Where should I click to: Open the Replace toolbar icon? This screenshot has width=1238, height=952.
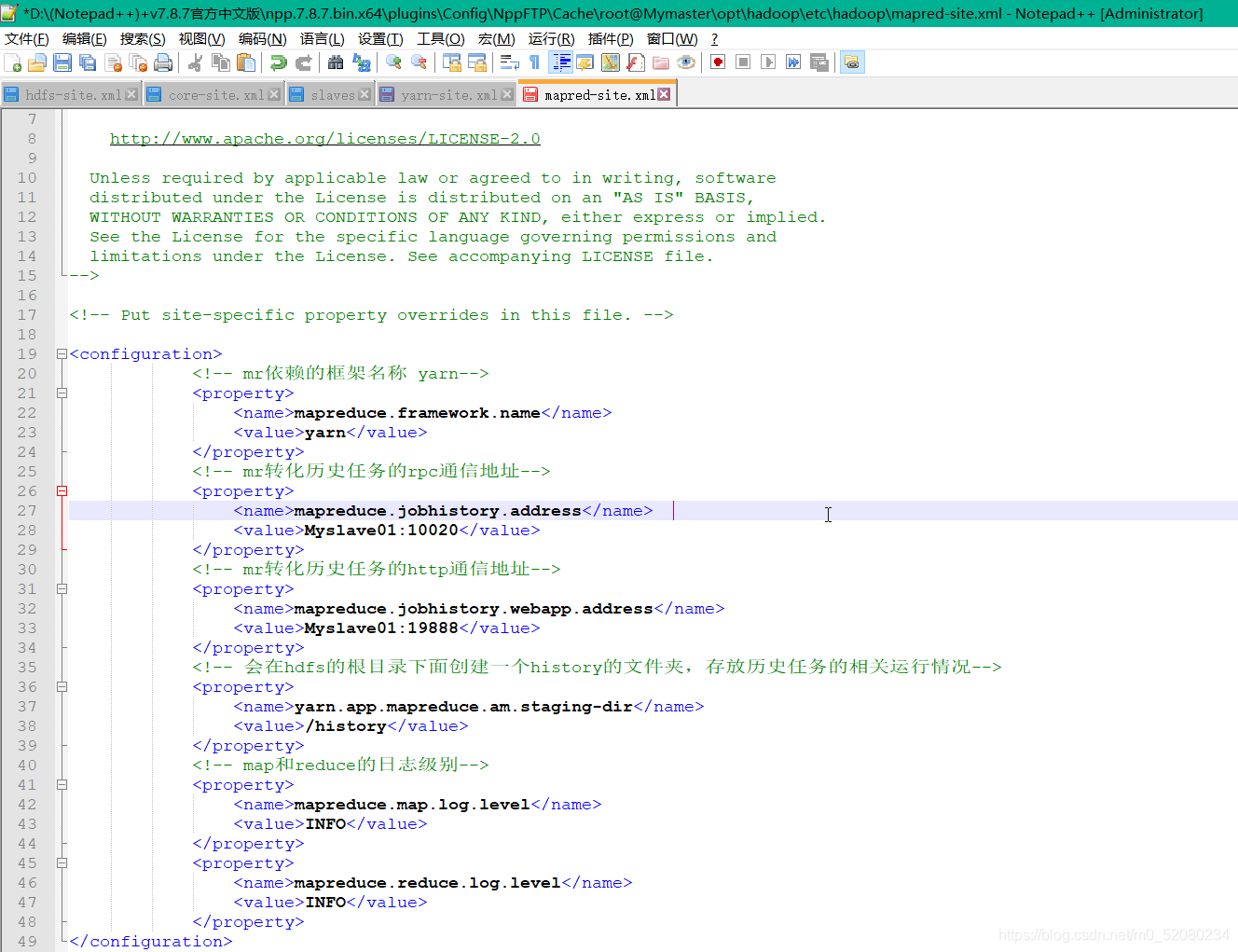tap(361, 62)
